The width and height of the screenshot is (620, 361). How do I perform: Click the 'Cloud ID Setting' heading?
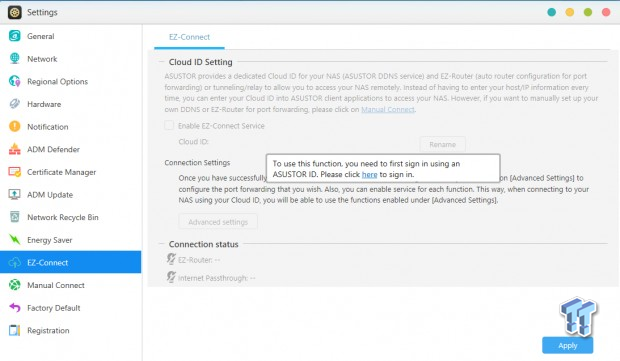(200, 62)
